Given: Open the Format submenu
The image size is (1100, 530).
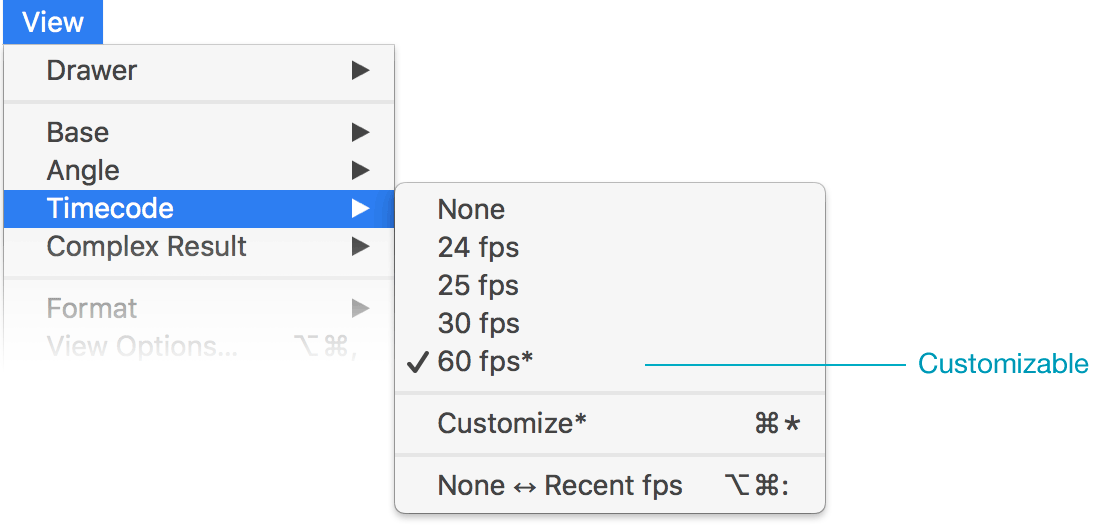Looking at the screenshot, I should click(x=199, y=308).
